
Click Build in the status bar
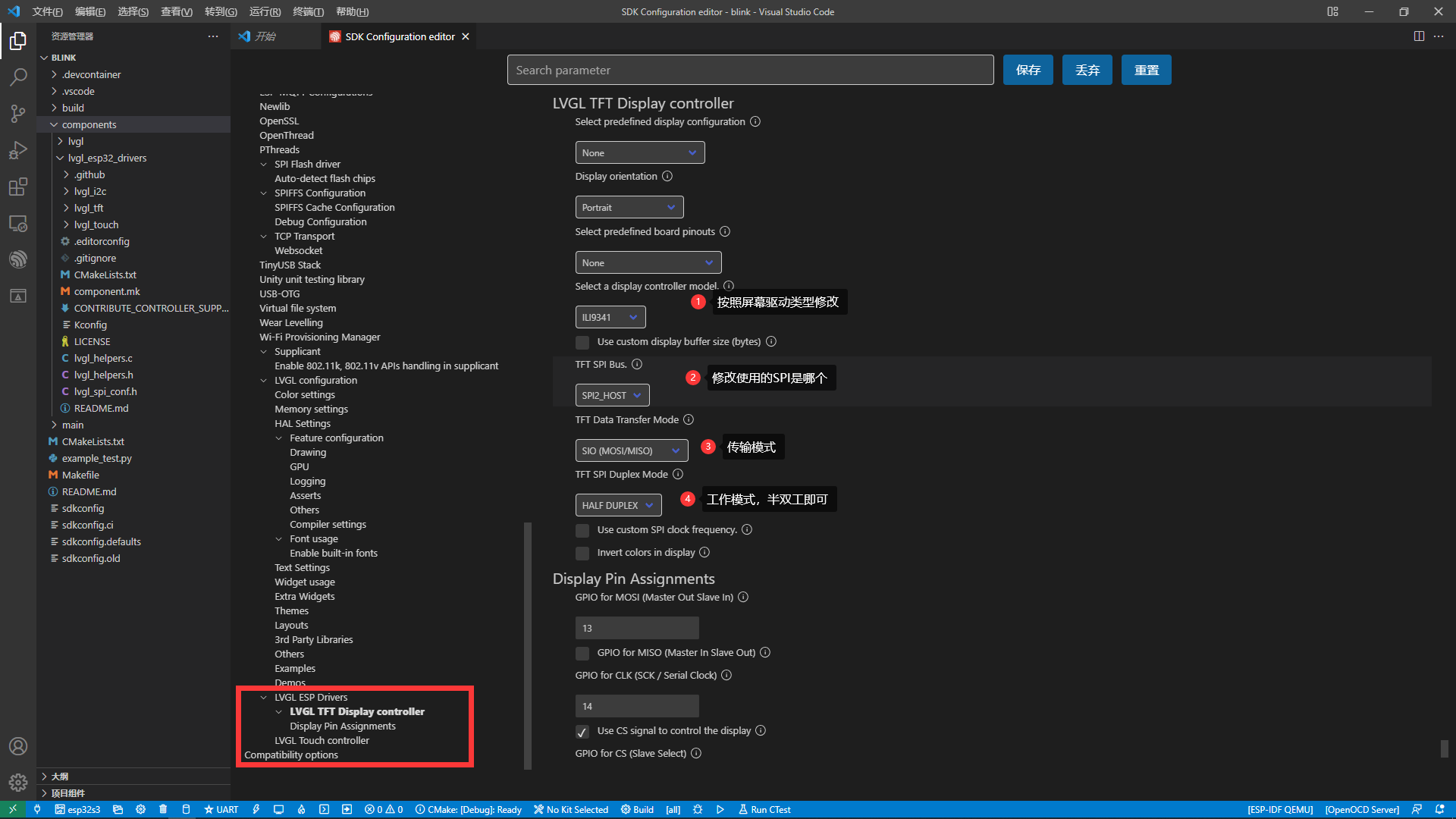point(637,809)
